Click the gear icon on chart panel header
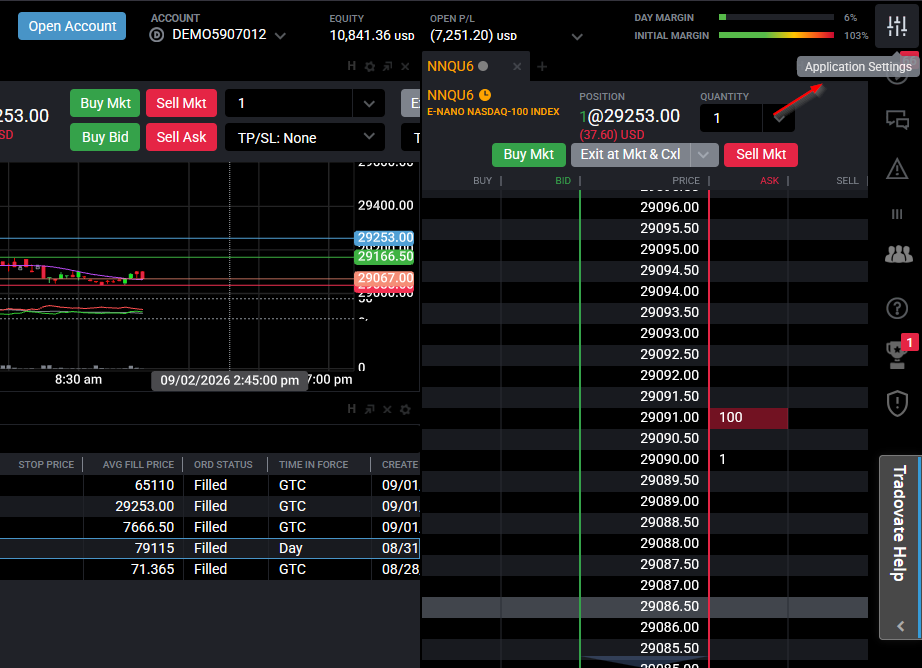 tap(370, 66)
